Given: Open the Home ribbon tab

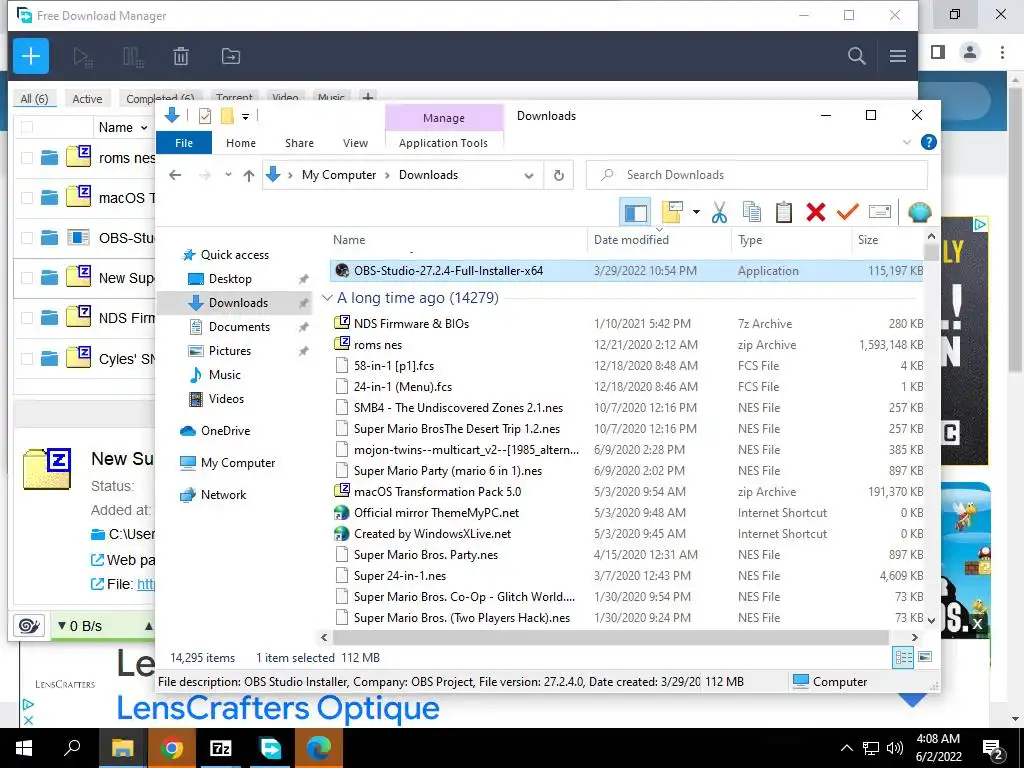Looking at the screenshot, I should (241, 143).
